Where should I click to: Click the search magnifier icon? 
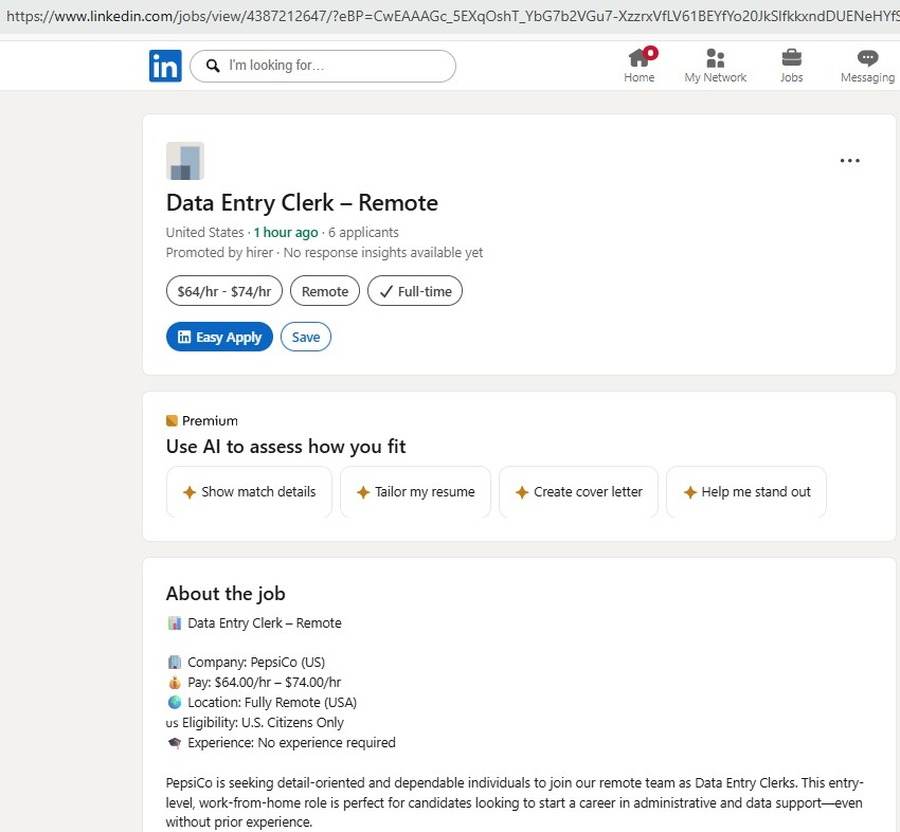213,66
